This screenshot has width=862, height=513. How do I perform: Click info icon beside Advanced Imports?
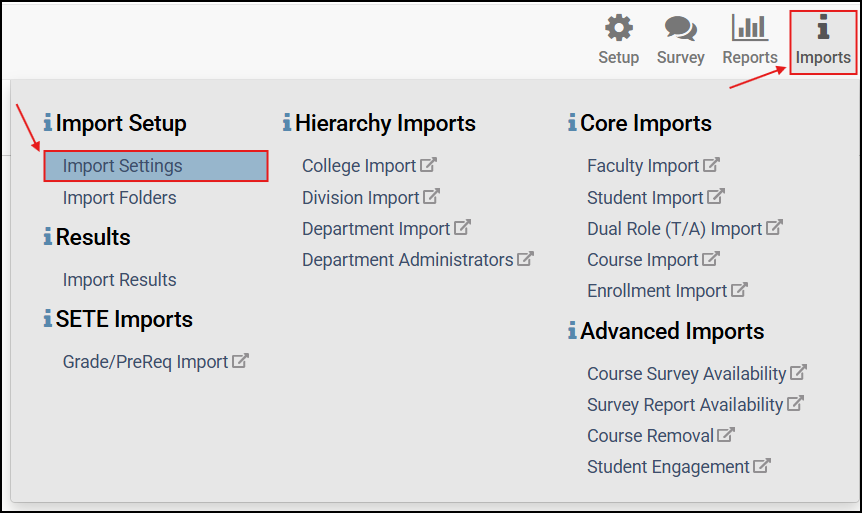tap(572, 331)
